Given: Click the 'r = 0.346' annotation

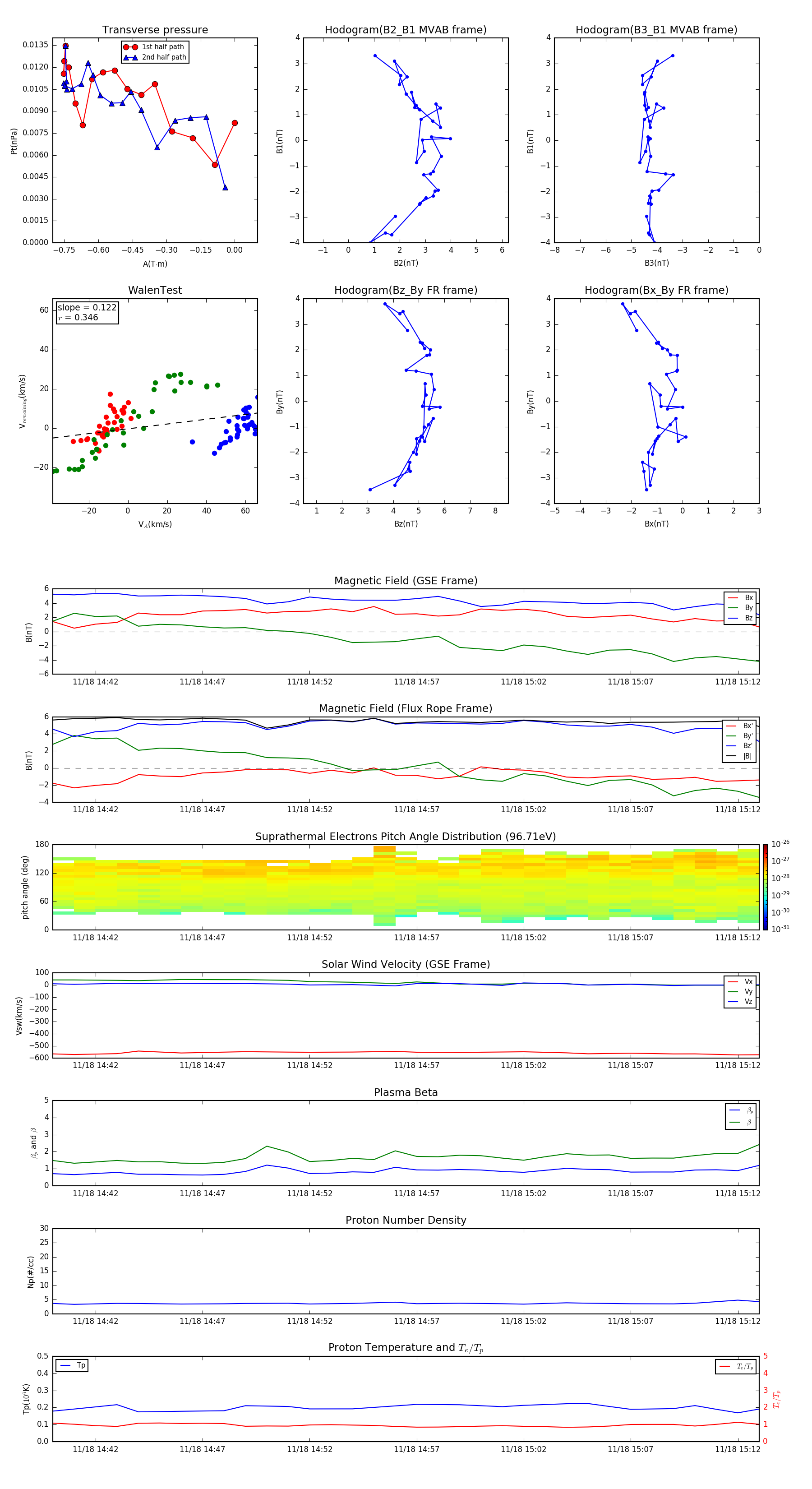Looking at the screenshot, I should tap(78, 317).
